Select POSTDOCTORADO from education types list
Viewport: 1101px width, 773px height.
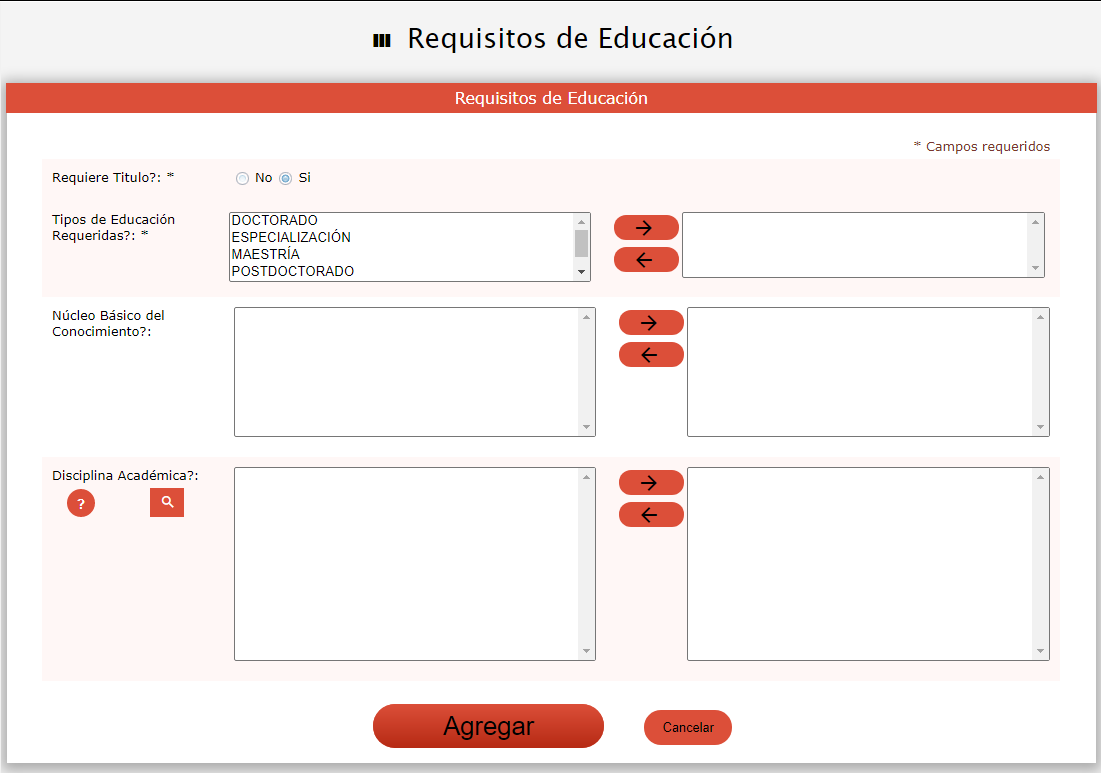click(x=293, y=272)
